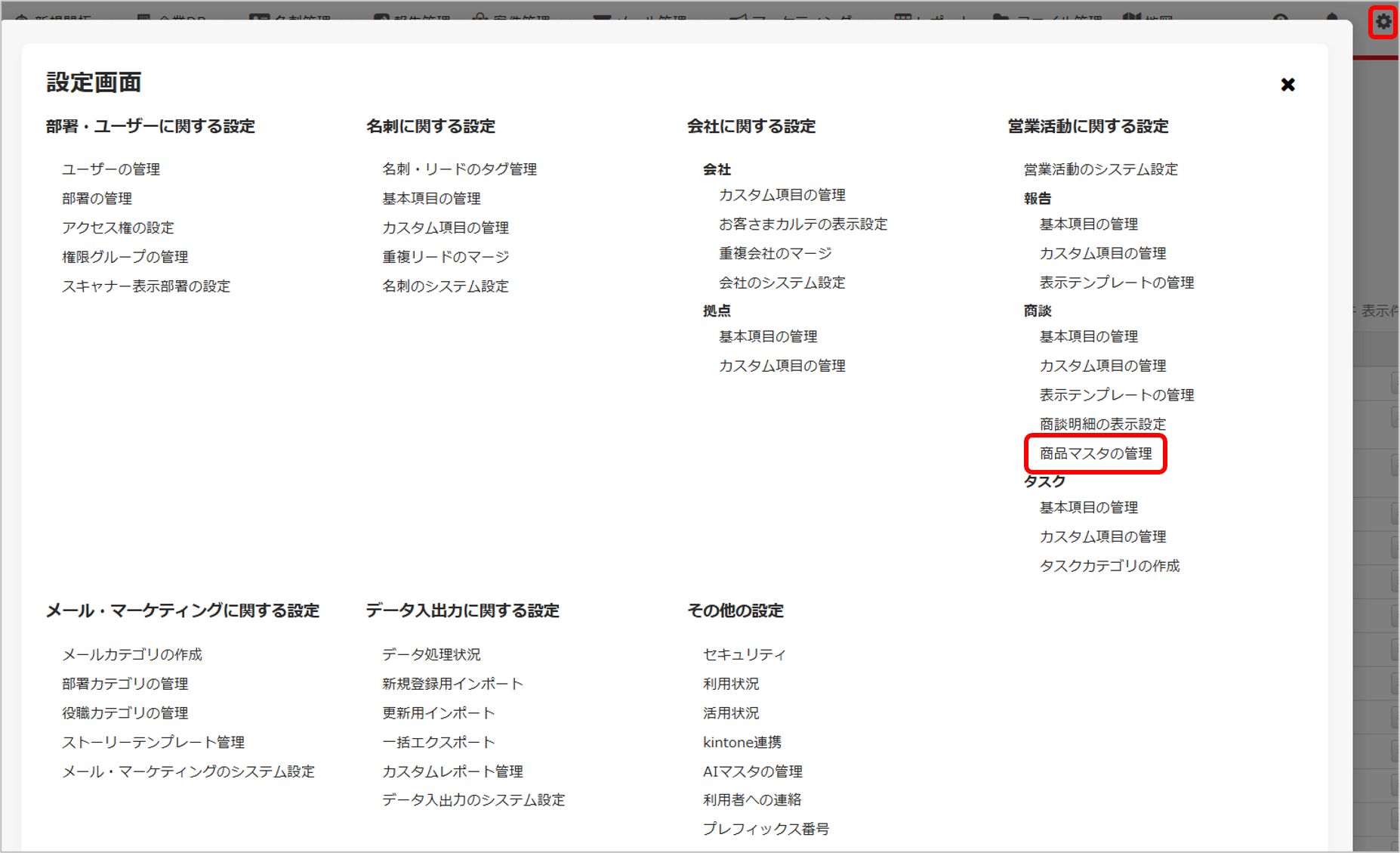Select 一括エクスポート link
1400x853 pixels.
click(438, 742)
